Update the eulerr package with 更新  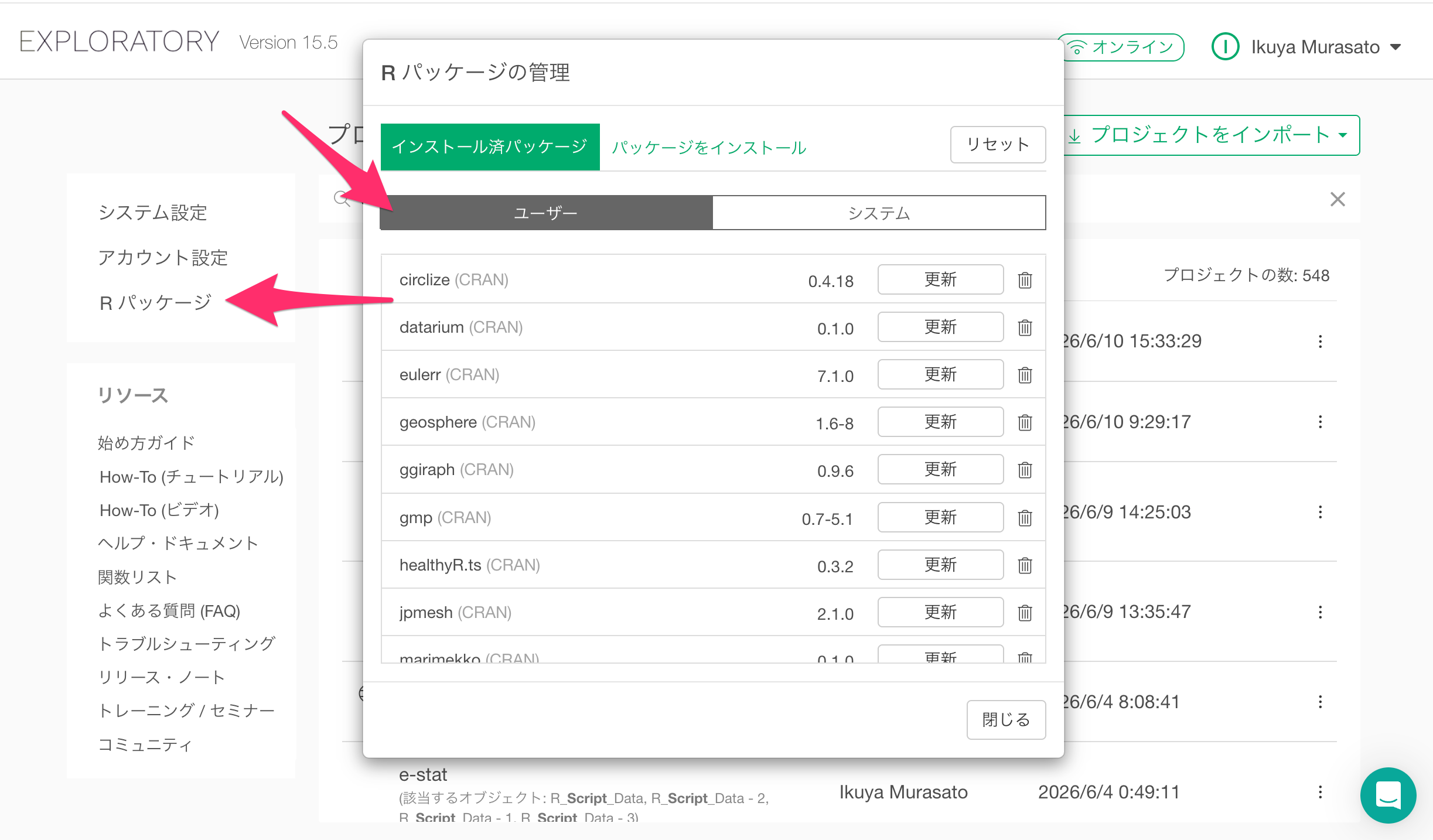pyautogui.click(x=940, y=374)
